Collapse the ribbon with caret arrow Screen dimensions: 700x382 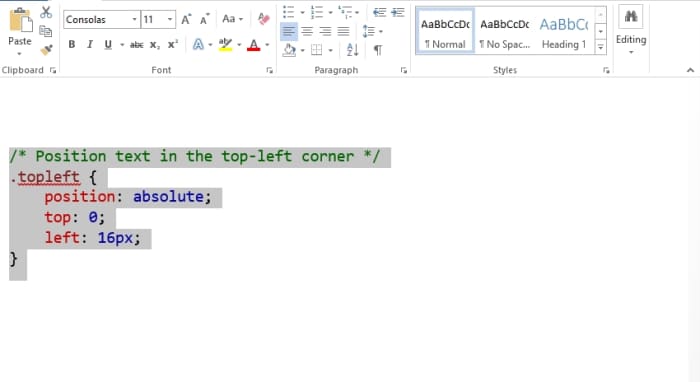click(690, 70)
